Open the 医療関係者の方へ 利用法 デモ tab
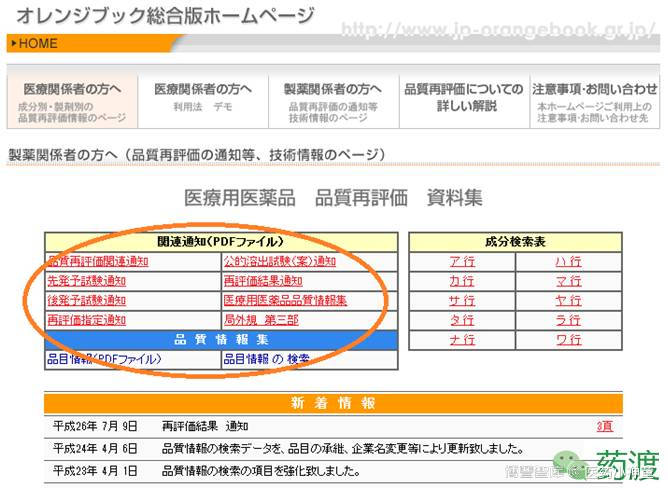Image resolution: width=668 pixels, height=493 pixels. pyautogui.click(x=203, y=101)
